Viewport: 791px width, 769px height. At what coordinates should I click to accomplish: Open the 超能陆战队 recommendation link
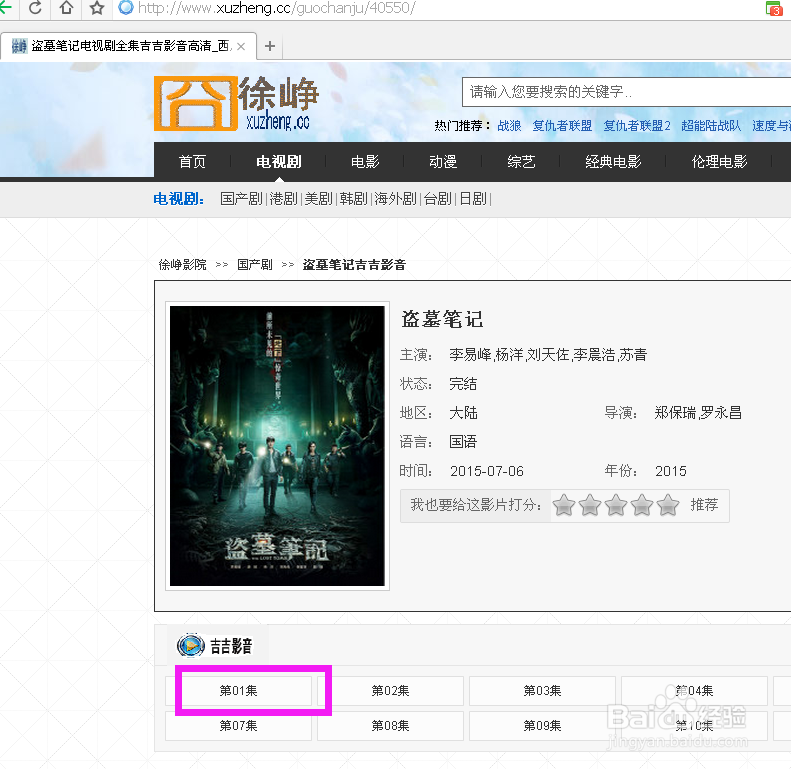point(711,126)
